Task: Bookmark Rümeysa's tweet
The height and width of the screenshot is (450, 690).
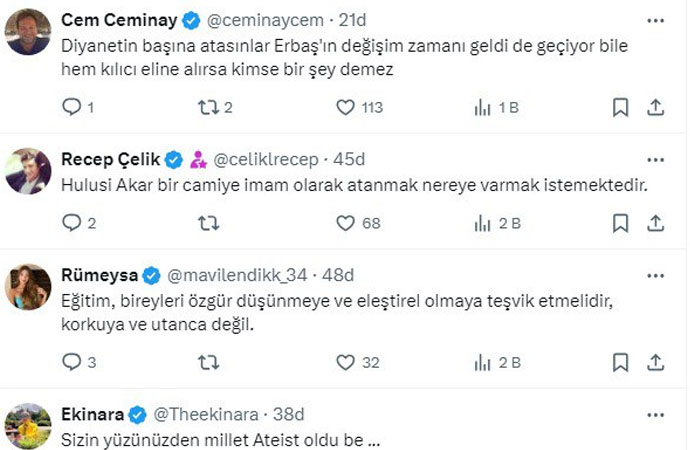Action: point(620,361)
